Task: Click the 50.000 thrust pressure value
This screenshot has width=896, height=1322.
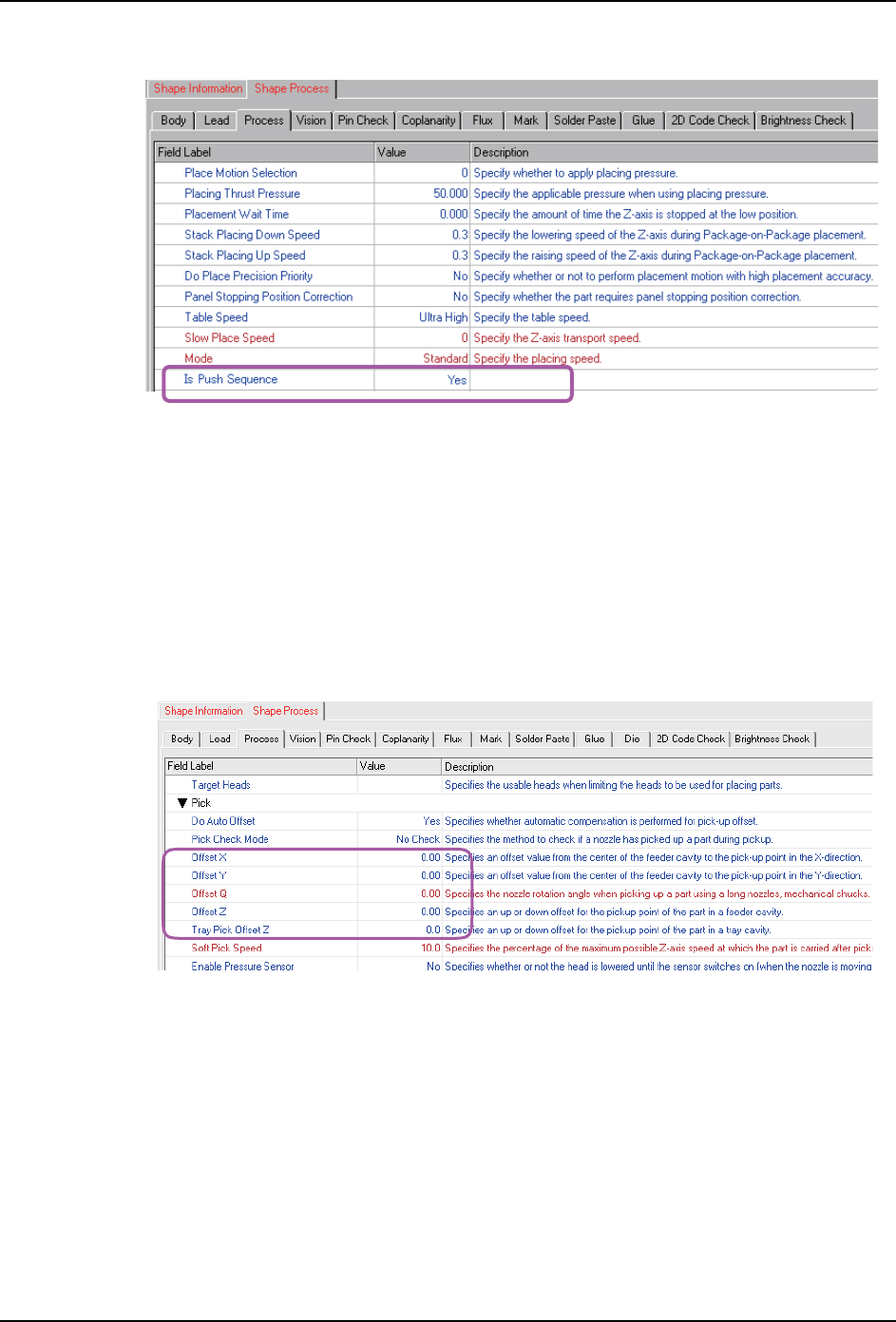Action: pyautogui.click(x=450, y=193)
